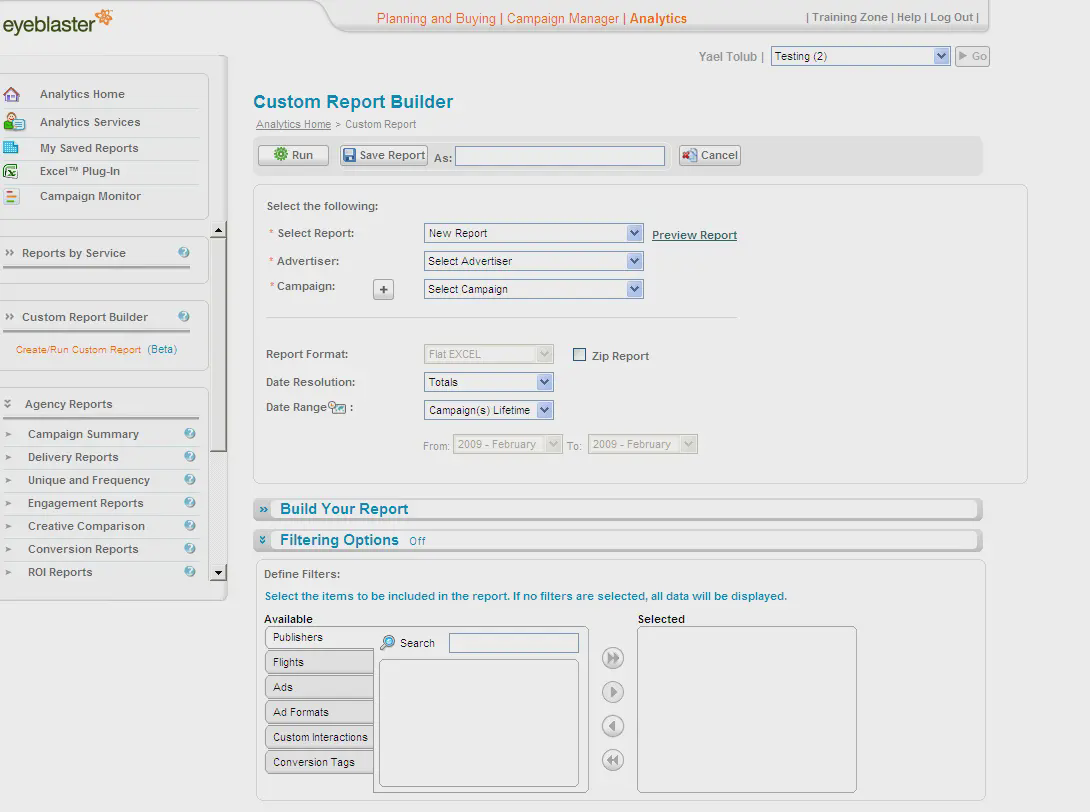Image resolution: width=1090 pixels, height=812 pixels.
Task: Click the Analytics Services icon in sidebar
Action: coord(13,122)
